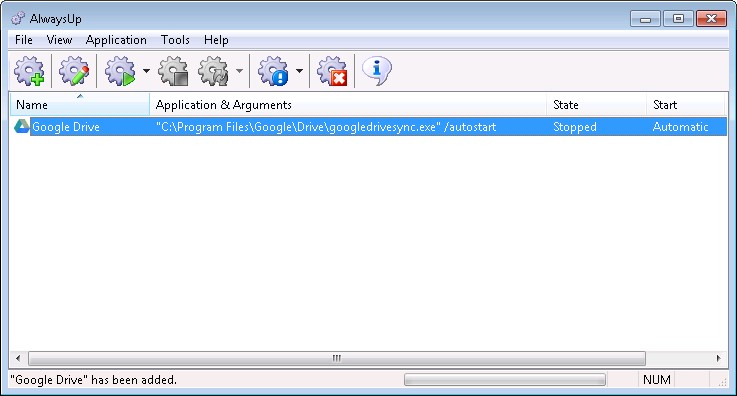Viewport: 737px width, 396px height.
Task: Open the Tools menu
Action: tap(175, 40)
